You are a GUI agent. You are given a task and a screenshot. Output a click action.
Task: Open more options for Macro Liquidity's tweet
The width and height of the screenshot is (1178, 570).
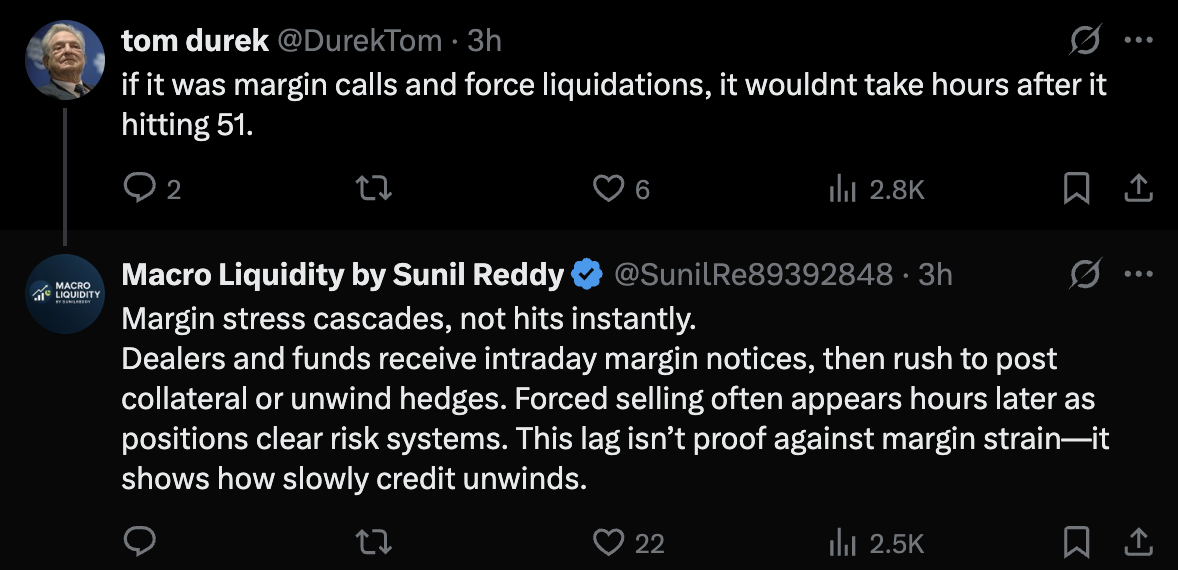1138,274
